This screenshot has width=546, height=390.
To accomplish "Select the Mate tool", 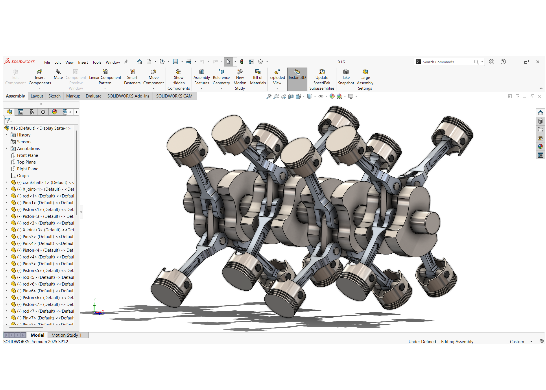I will coord(58,75).
